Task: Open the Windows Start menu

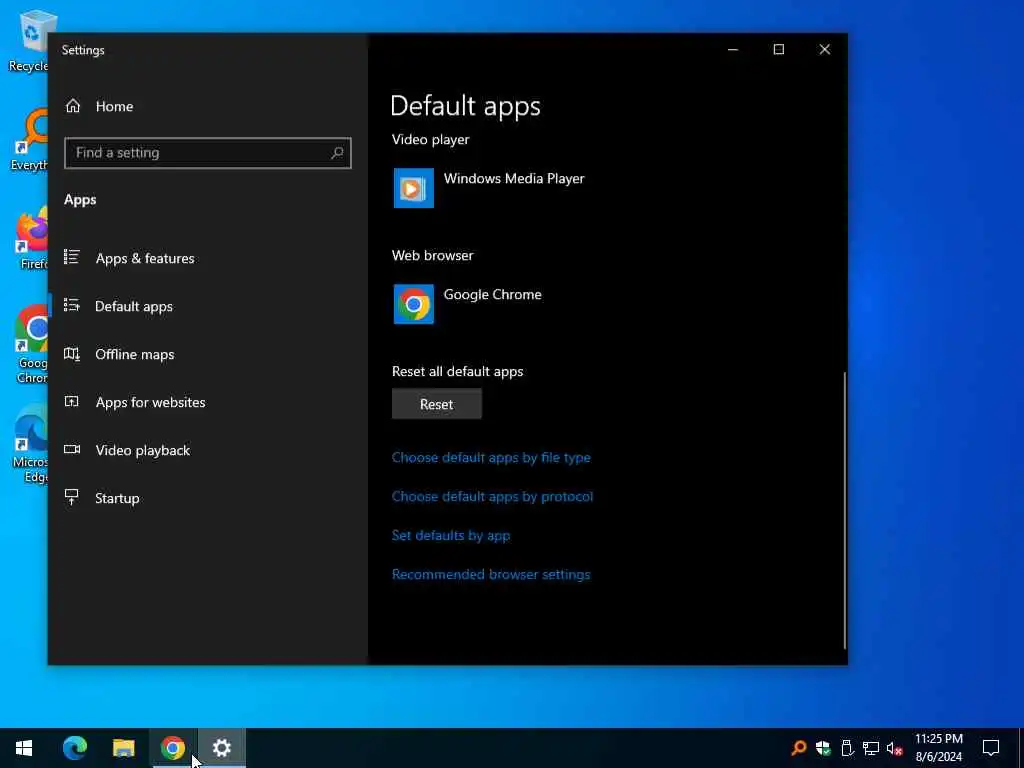Action: point(24,748)
